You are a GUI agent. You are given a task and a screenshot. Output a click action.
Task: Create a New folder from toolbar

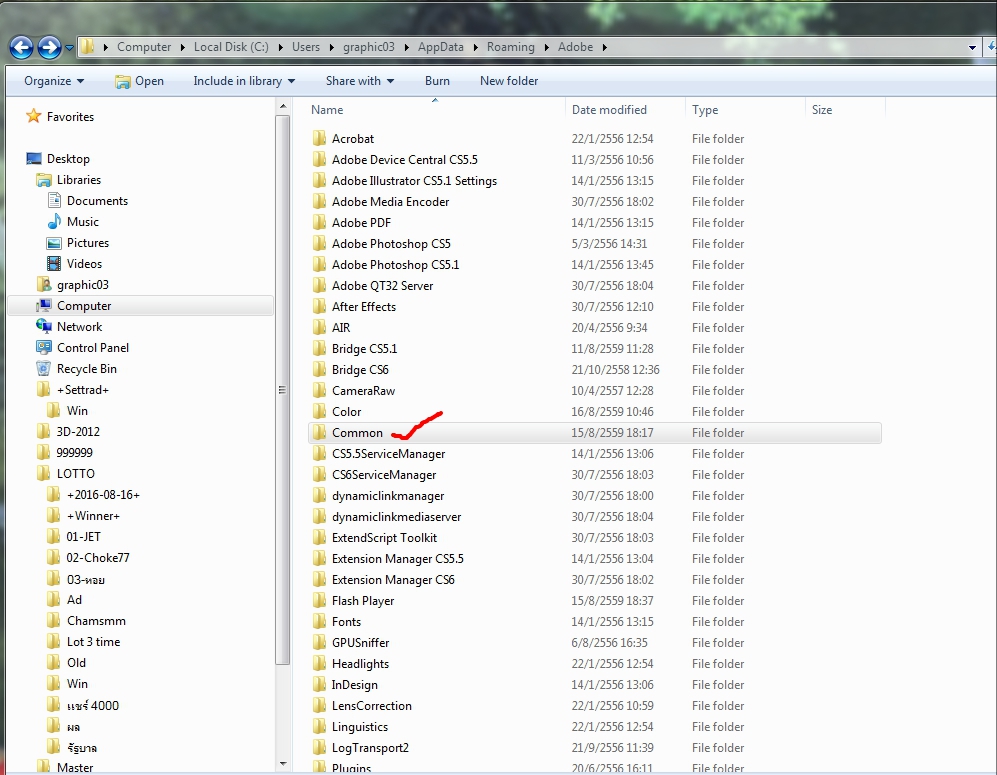click(509, 81)
